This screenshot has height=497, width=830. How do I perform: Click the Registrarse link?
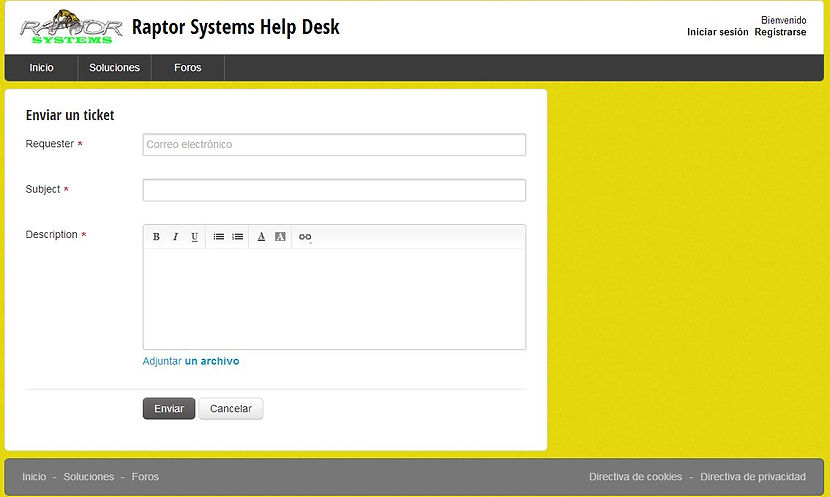click(x=780, y=32)
